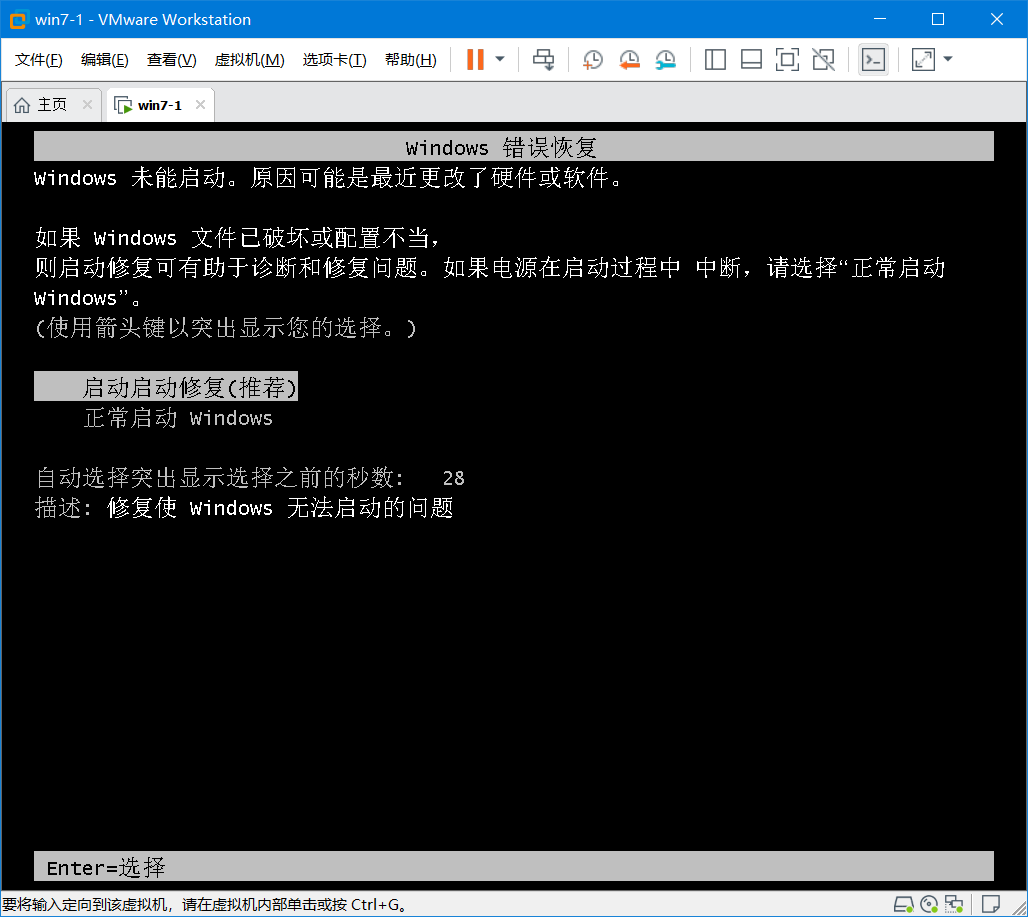The image size is (1028, 917).
Task: Enter full screen mode icon
Action: tap(787, 60)
